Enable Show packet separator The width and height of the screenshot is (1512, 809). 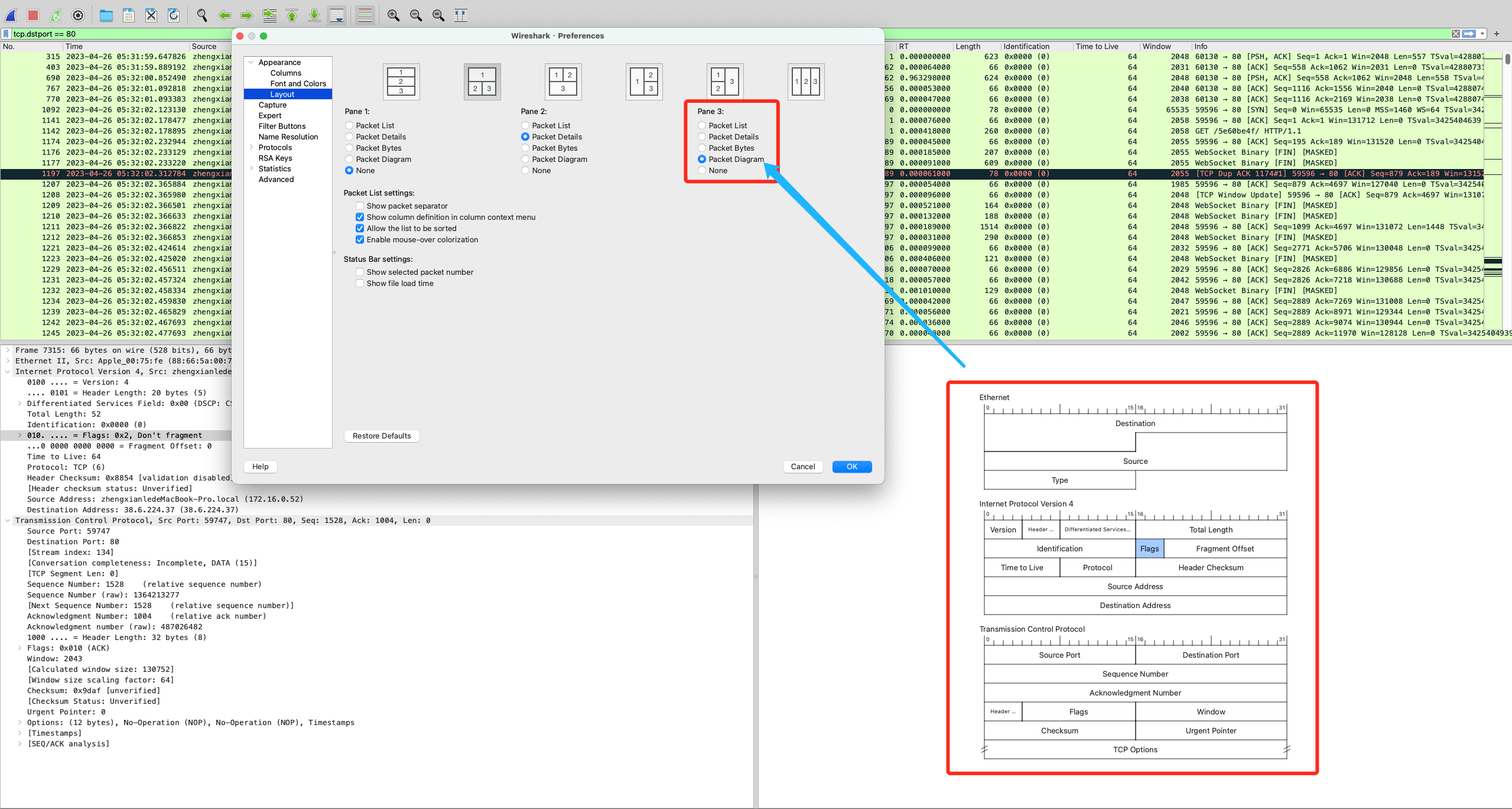pyautogui.click(x=360, y=206)
